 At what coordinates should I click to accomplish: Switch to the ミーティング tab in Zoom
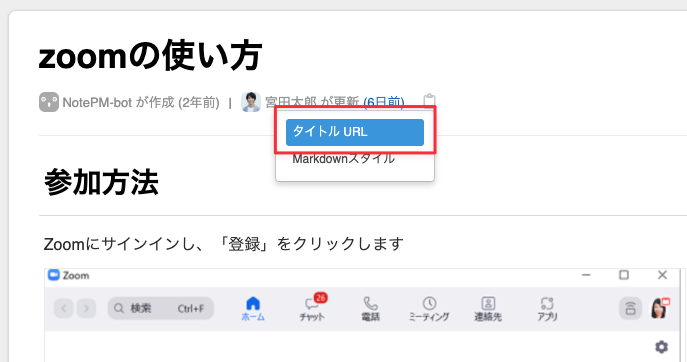(429, 309)
